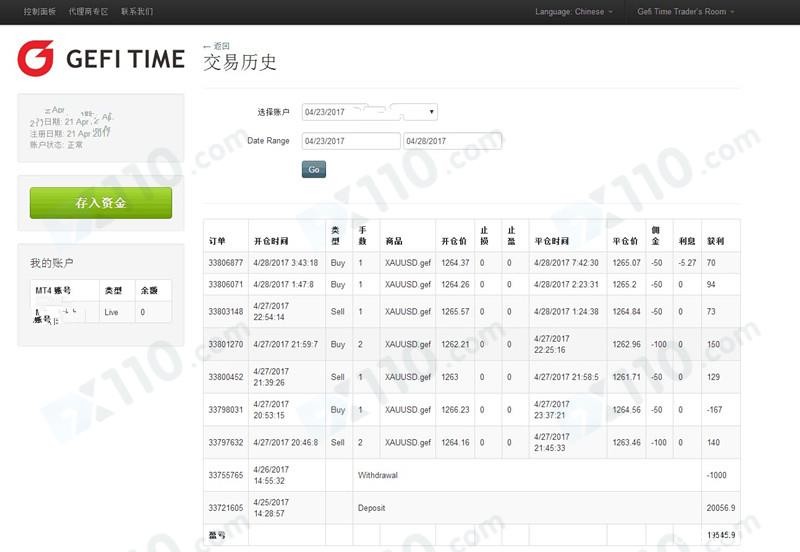Click open time 4/28/2017 3:43:18
The height and width of the screenshot is (552, 800).
286,263
